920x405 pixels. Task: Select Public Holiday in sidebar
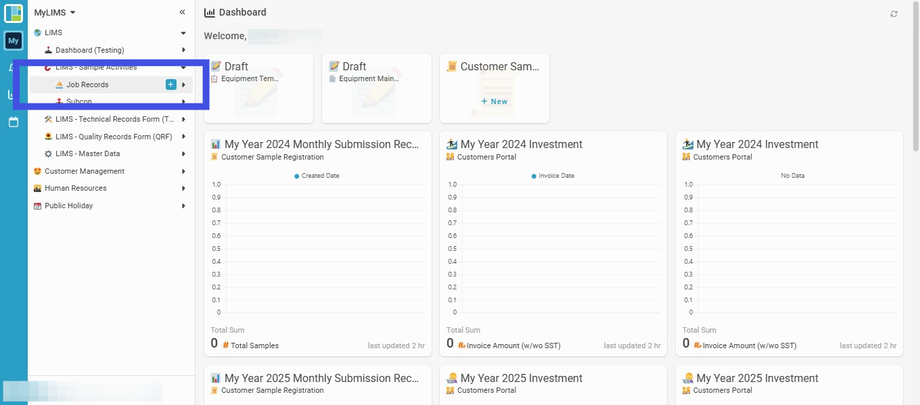68,206
